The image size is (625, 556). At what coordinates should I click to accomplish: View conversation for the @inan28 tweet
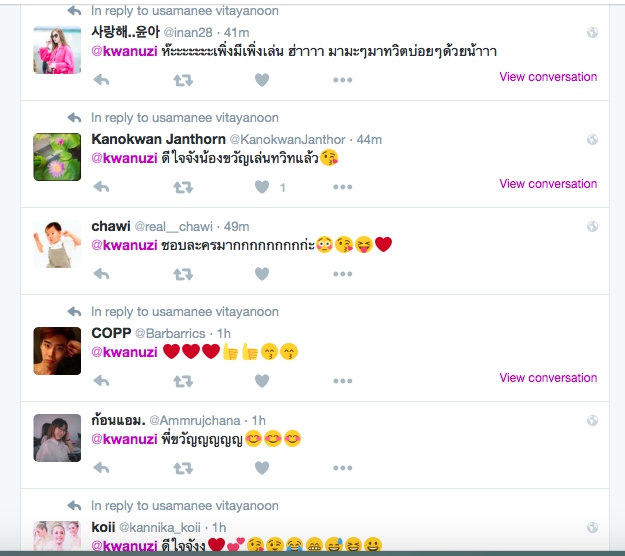coord(548,77)
